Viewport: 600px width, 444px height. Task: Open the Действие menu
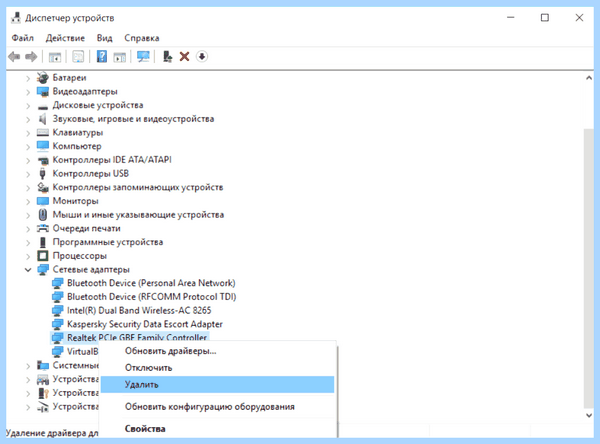65,38
